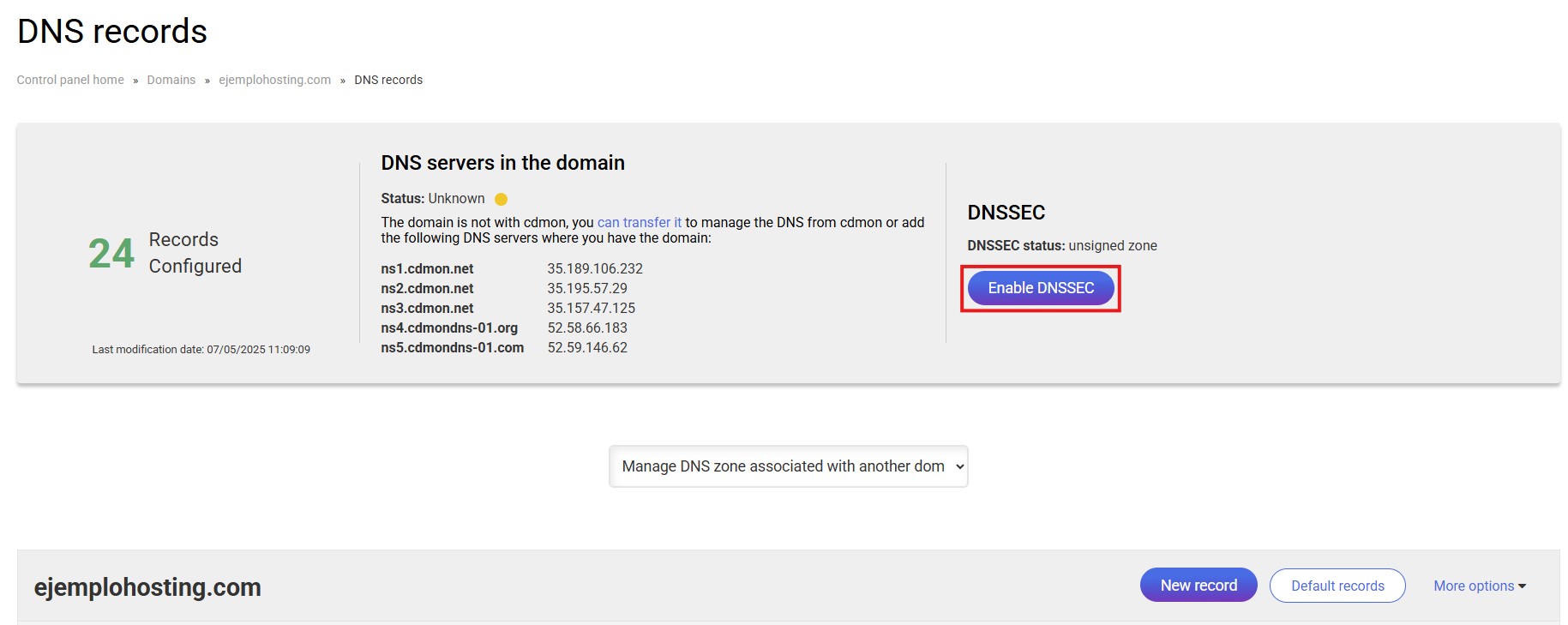Click the IP address 35.189.106.232
The height and width of the screenshot is (625, 1568).
[x=595, y=268]
